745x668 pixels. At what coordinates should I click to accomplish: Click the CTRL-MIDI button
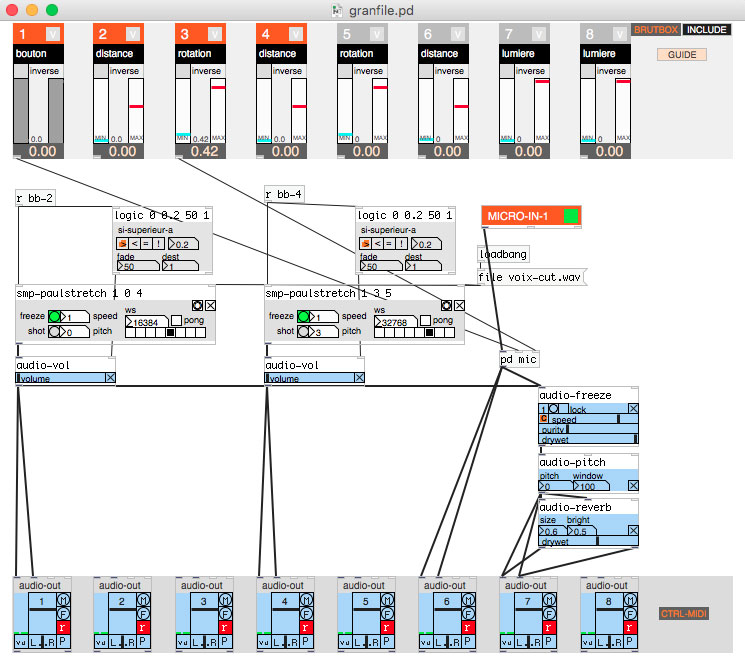[x=684, y=614]
